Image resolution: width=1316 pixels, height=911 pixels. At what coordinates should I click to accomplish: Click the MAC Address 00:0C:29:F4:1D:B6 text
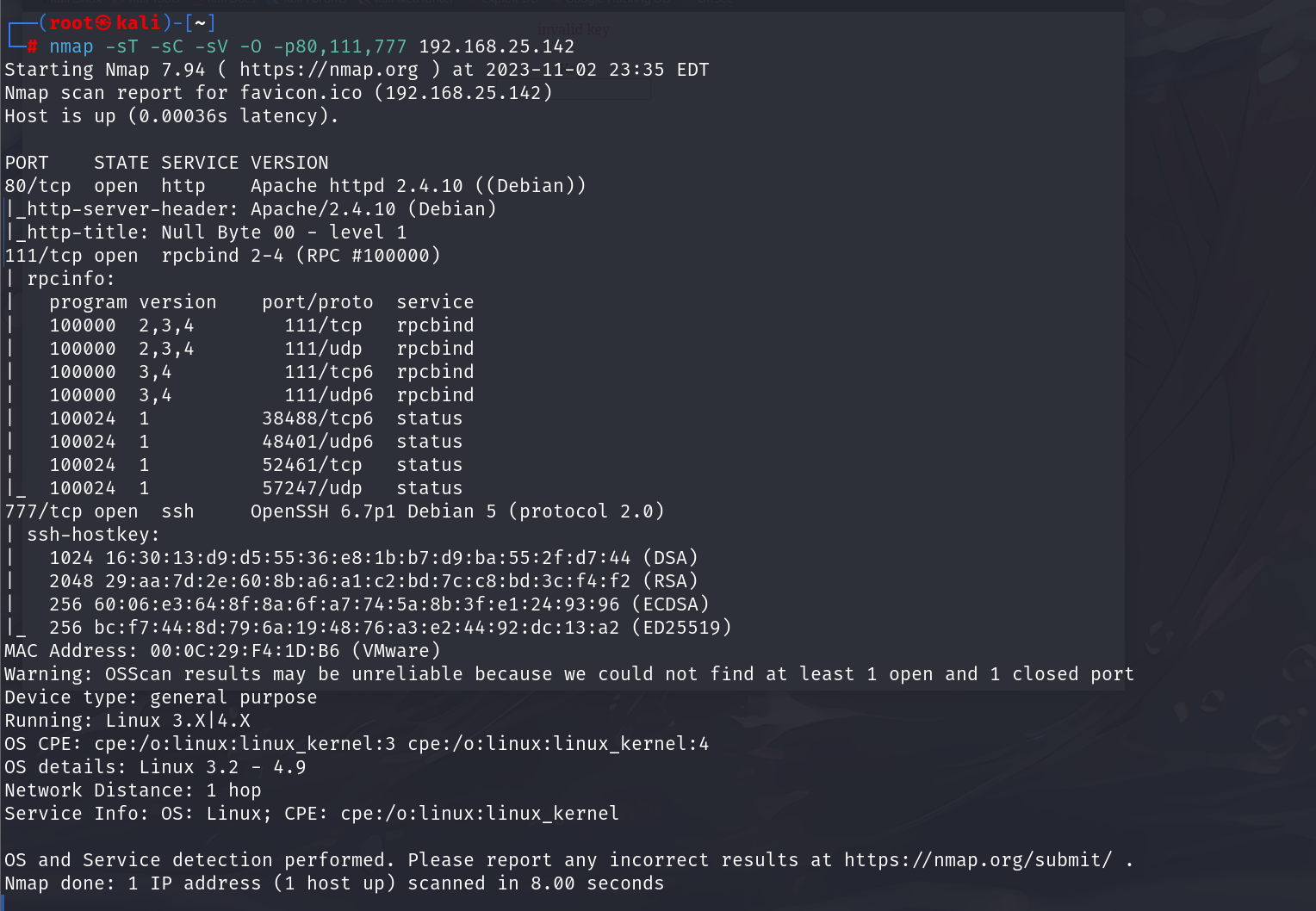pos(222,651)
